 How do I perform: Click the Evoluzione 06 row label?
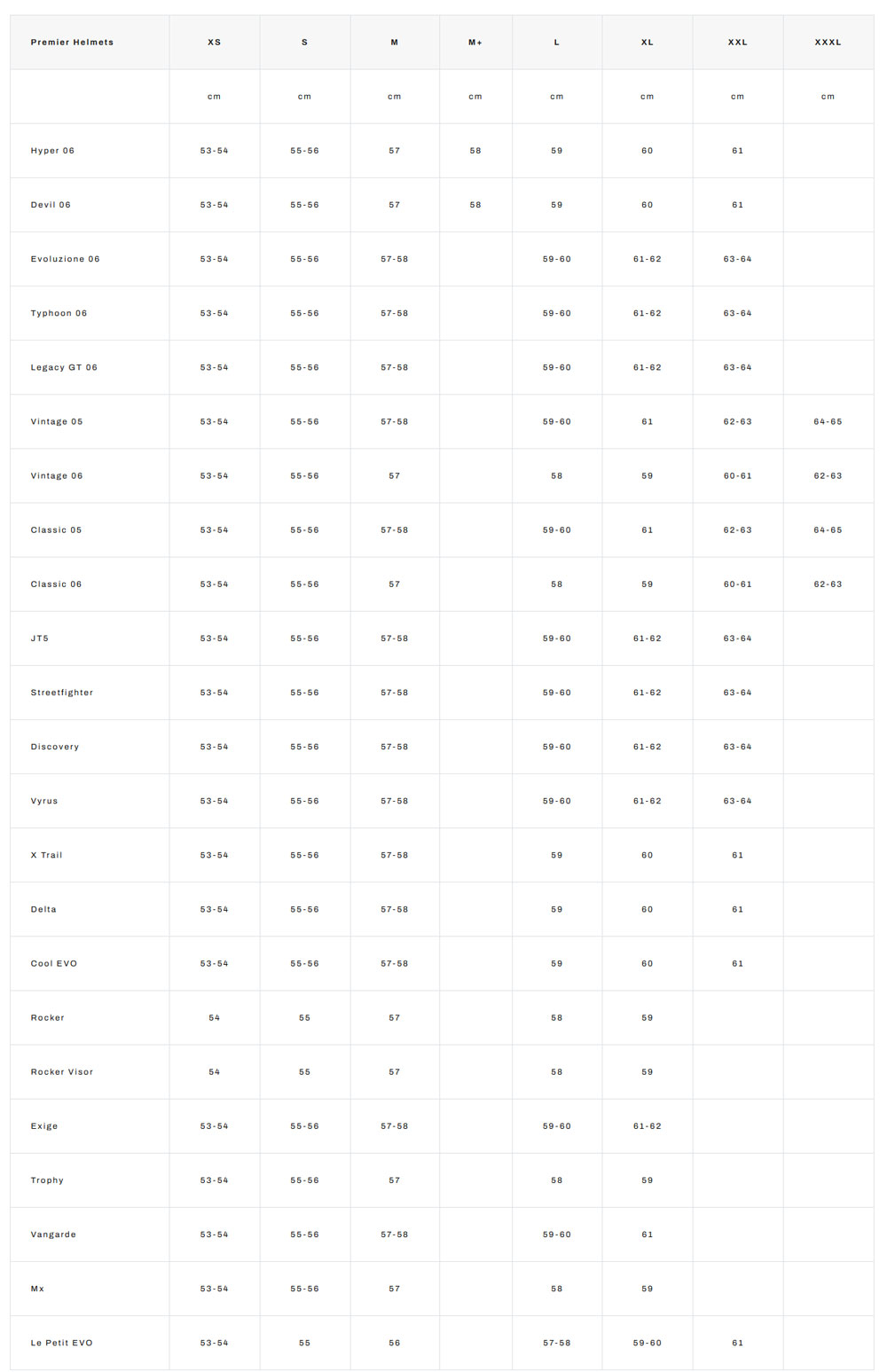pos(65,259)
